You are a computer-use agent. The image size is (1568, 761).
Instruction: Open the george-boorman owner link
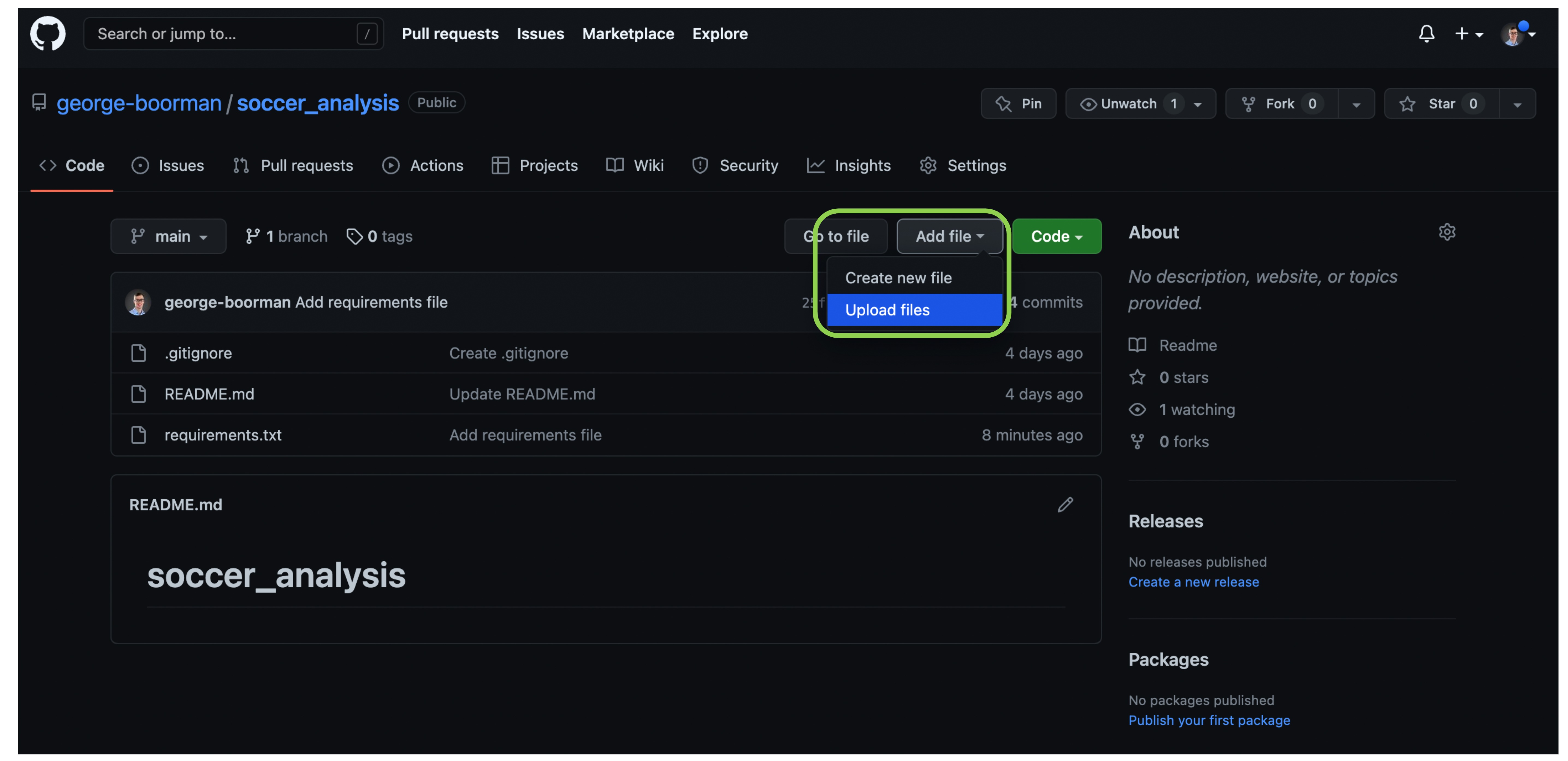139,103
